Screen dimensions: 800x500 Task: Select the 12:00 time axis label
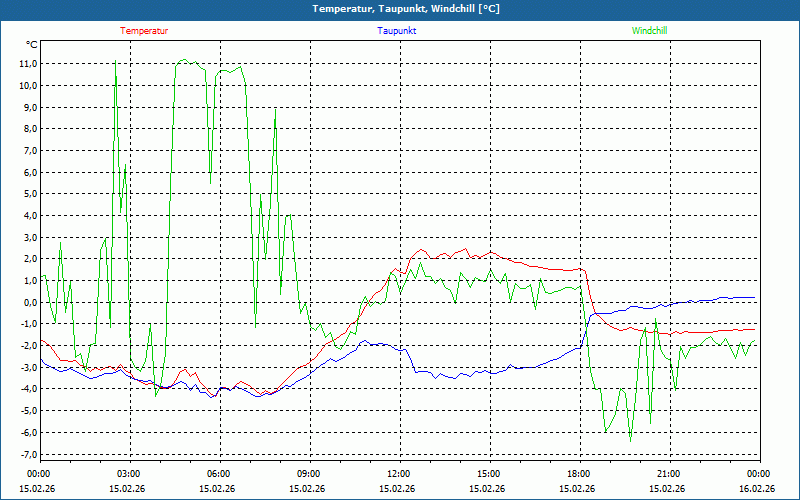click(x=398, y=474)
